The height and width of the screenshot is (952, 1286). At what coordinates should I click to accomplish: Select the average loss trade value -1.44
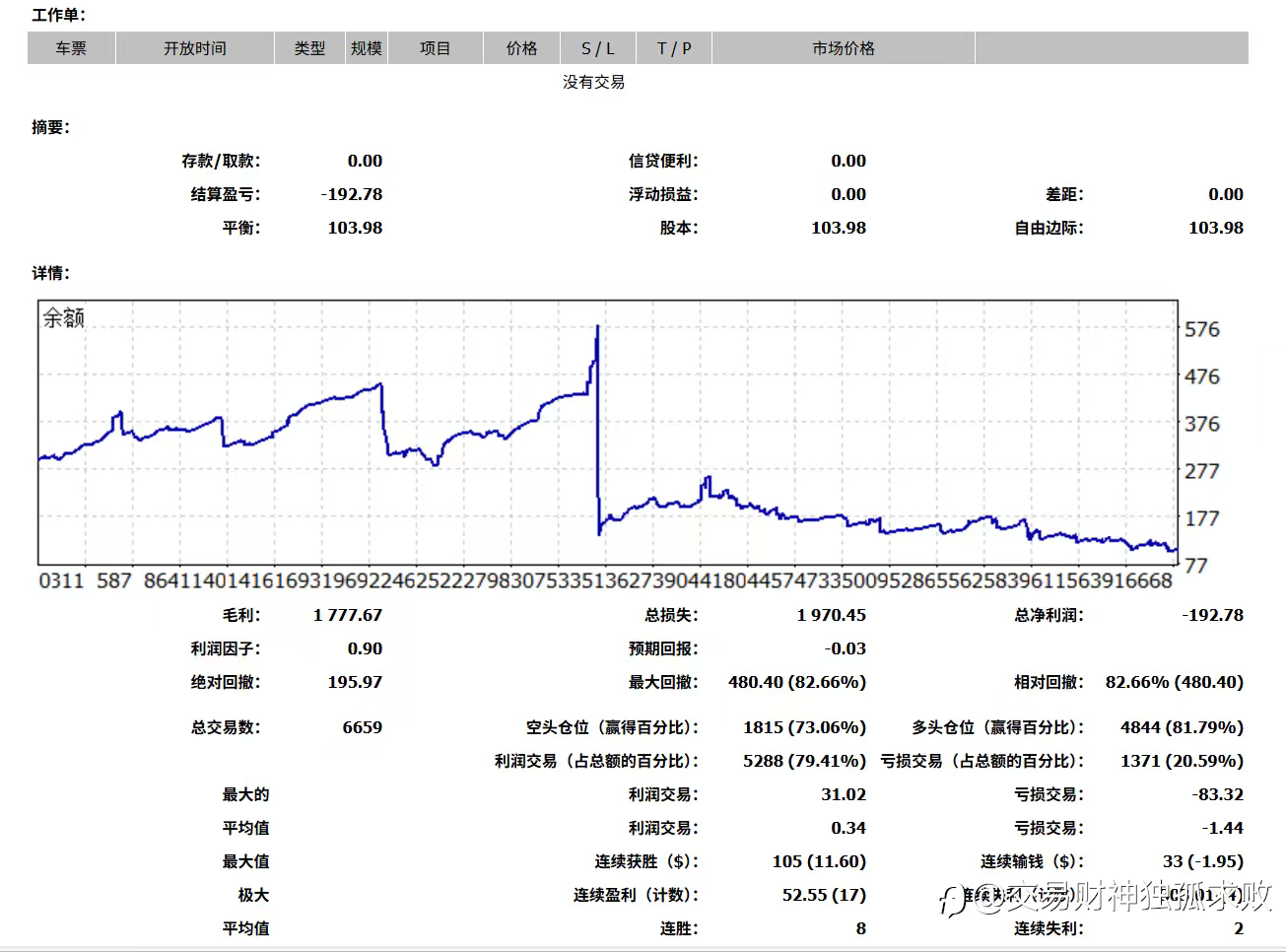click(x=1222, y=828)
